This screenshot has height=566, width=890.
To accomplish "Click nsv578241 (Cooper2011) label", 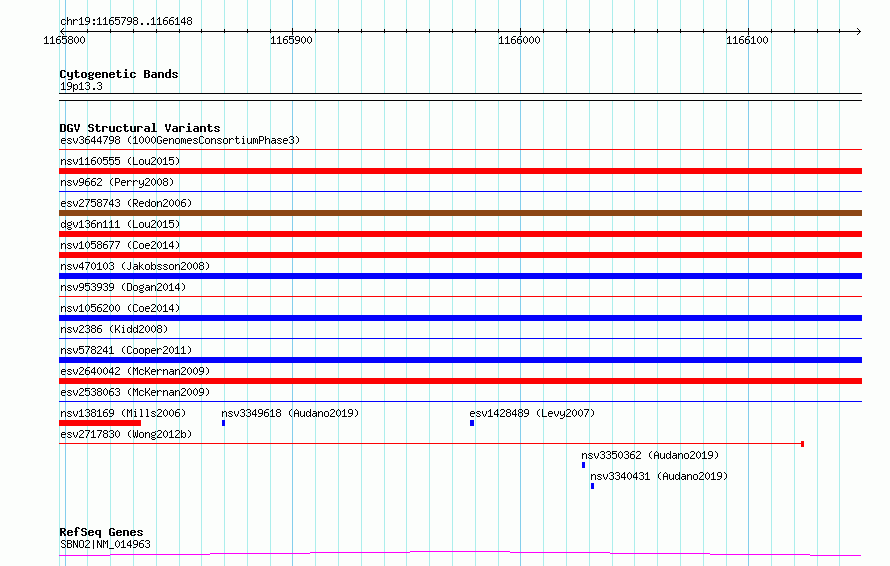I will 126,350.
